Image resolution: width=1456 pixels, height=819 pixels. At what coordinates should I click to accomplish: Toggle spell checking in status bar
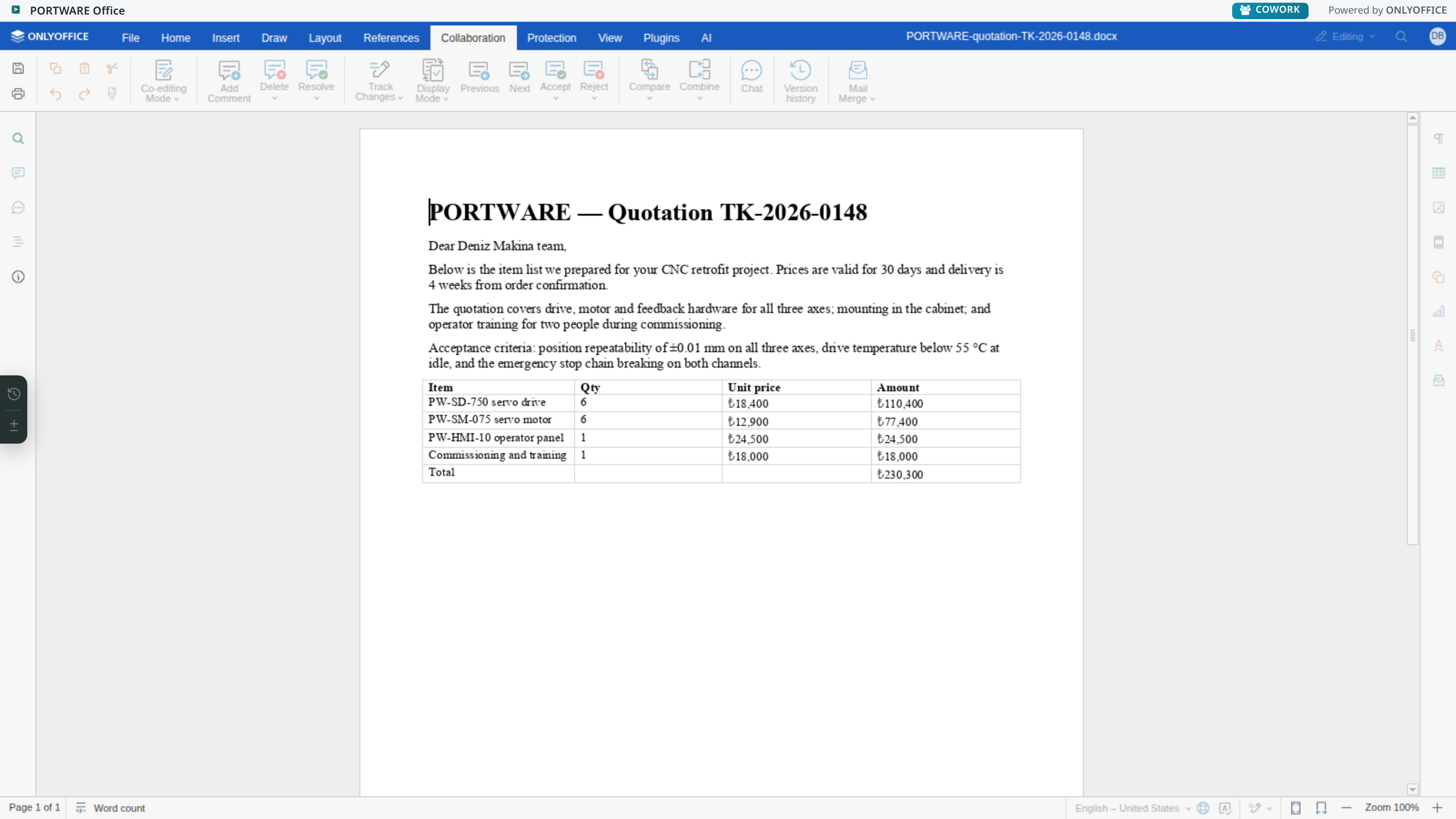coord(1225,808)
